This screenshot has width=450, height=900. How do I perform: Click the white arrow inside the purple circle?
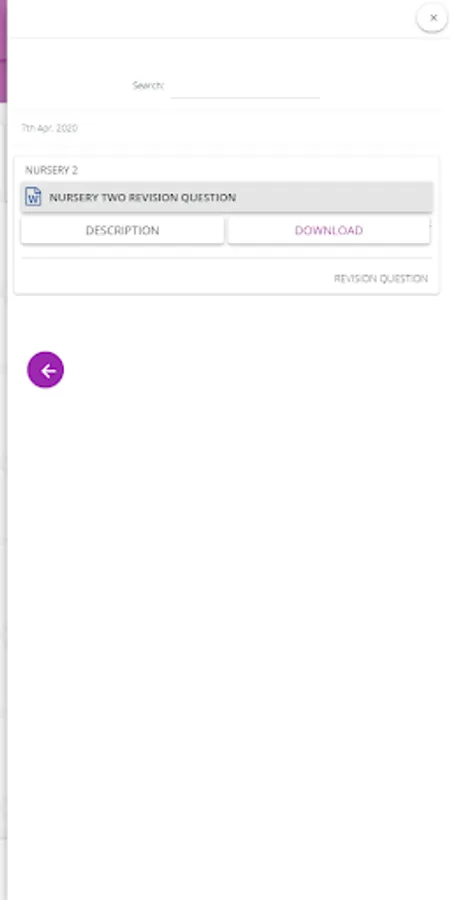coord(48,371)
